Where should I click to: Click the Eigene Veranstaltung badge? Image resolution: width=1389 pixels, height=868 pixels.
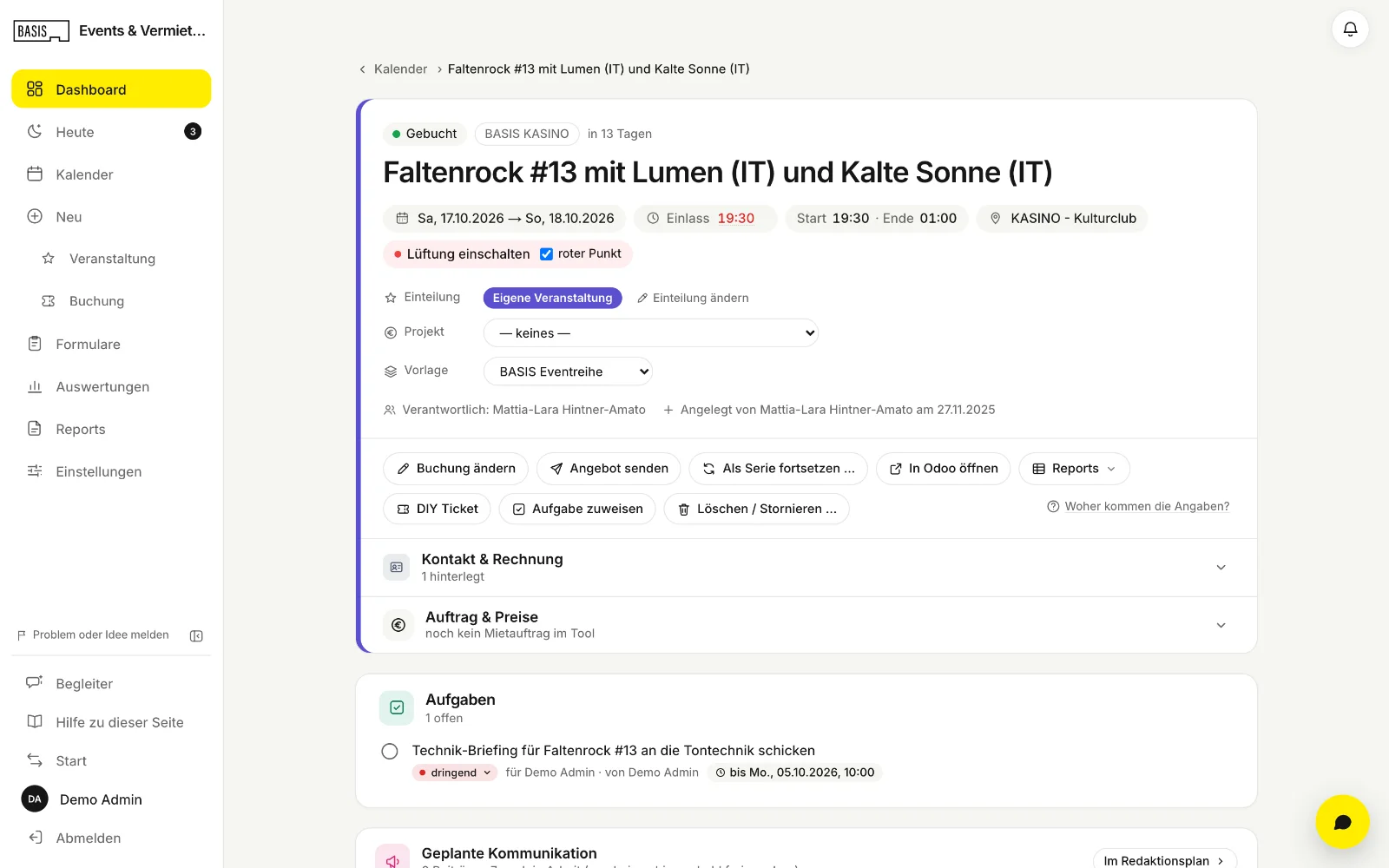coord(552,298)
